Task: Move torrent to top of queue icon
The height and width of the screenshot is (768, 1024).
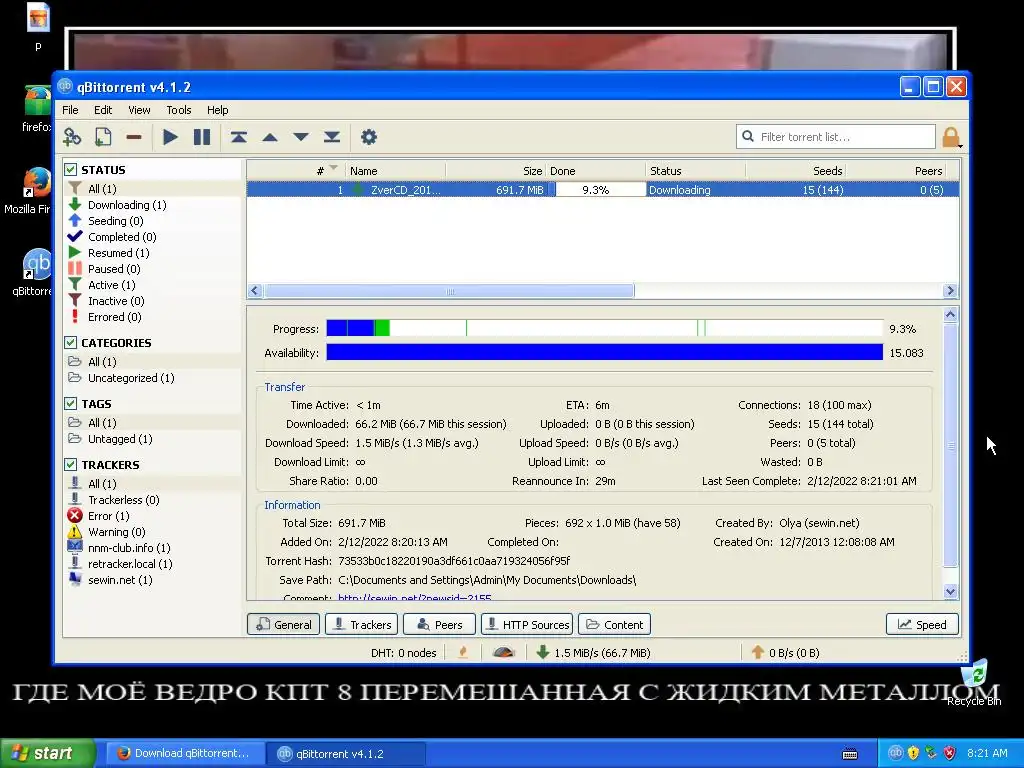Action: (238, 137)
